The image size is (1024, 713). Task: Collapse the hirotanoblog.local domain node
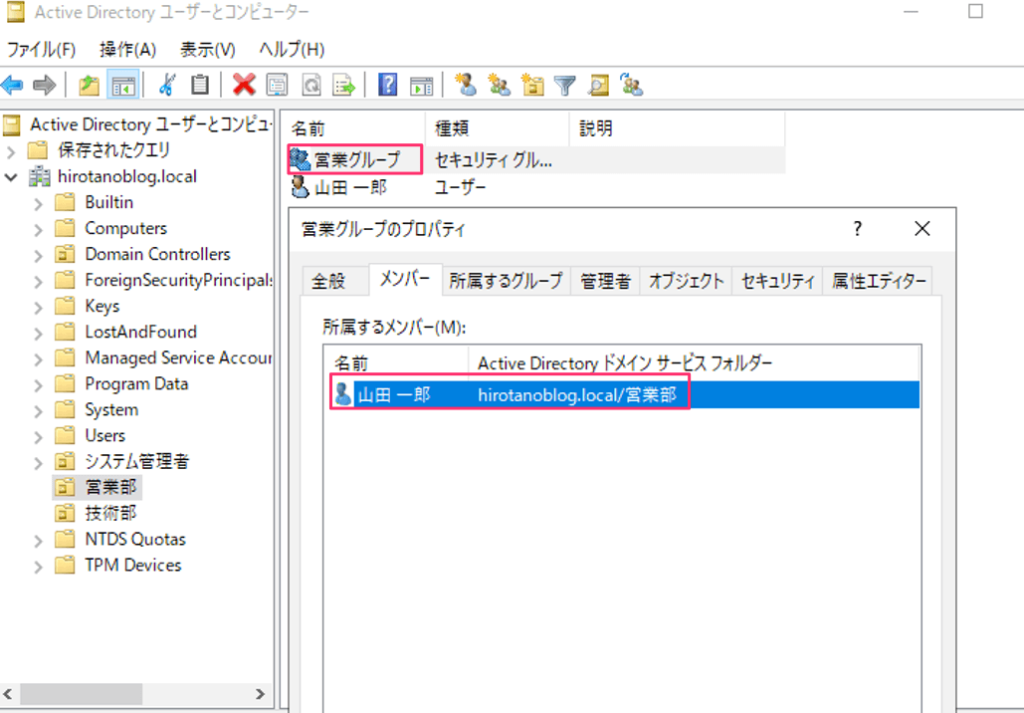(x=10, y=177)
